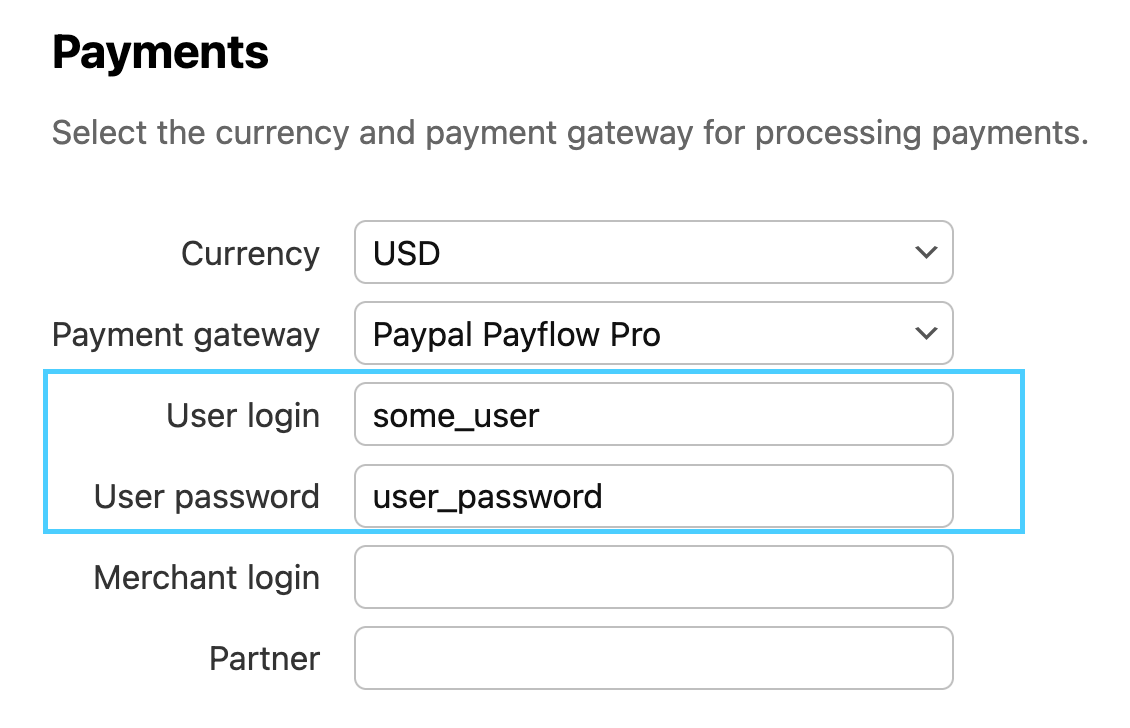Viewport: 1130px width, 728px height.
Task: Open the Payment gateway dropdown
Action: click(x=653, y=334)
